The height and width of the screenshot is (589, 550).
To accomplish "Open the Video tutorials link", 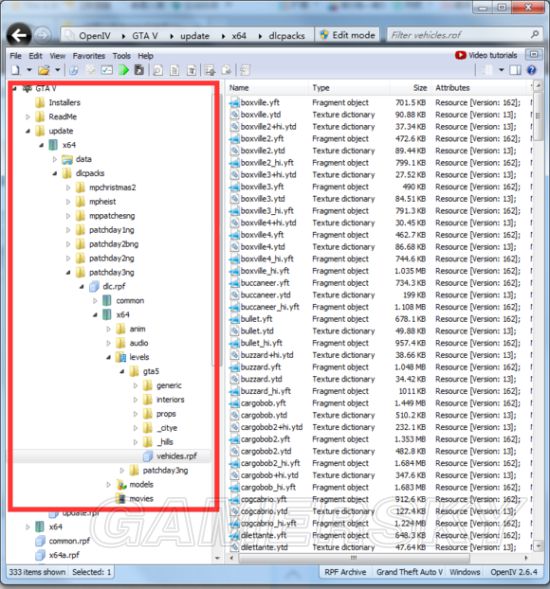I will click(486, 55).
